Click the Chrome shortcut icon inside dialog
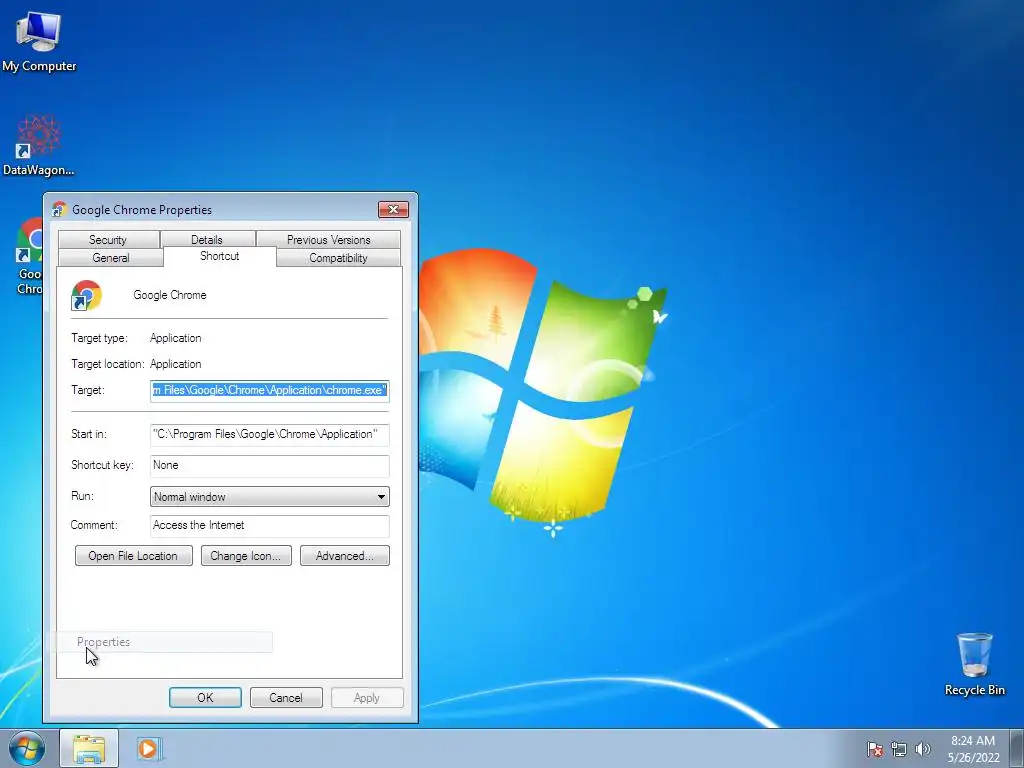Screen dimensions: 1024x768 click(x=86, y=295)
